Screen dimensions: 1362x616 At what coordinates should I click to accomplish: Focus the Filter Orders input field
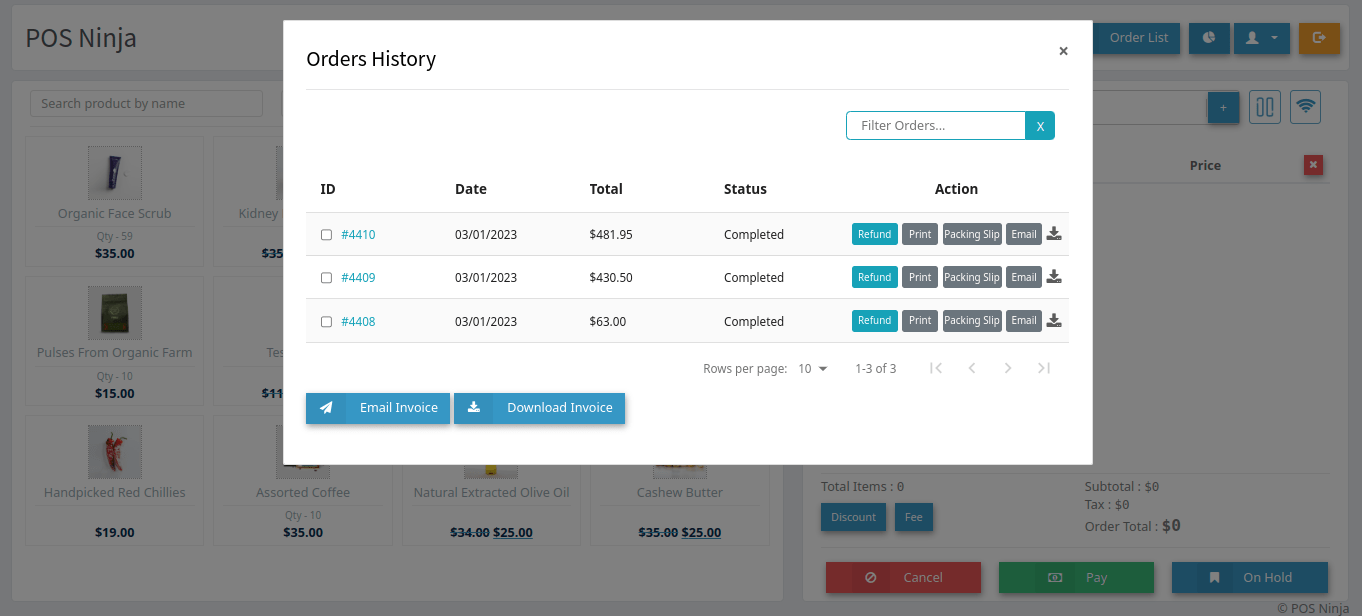point(935,126)
